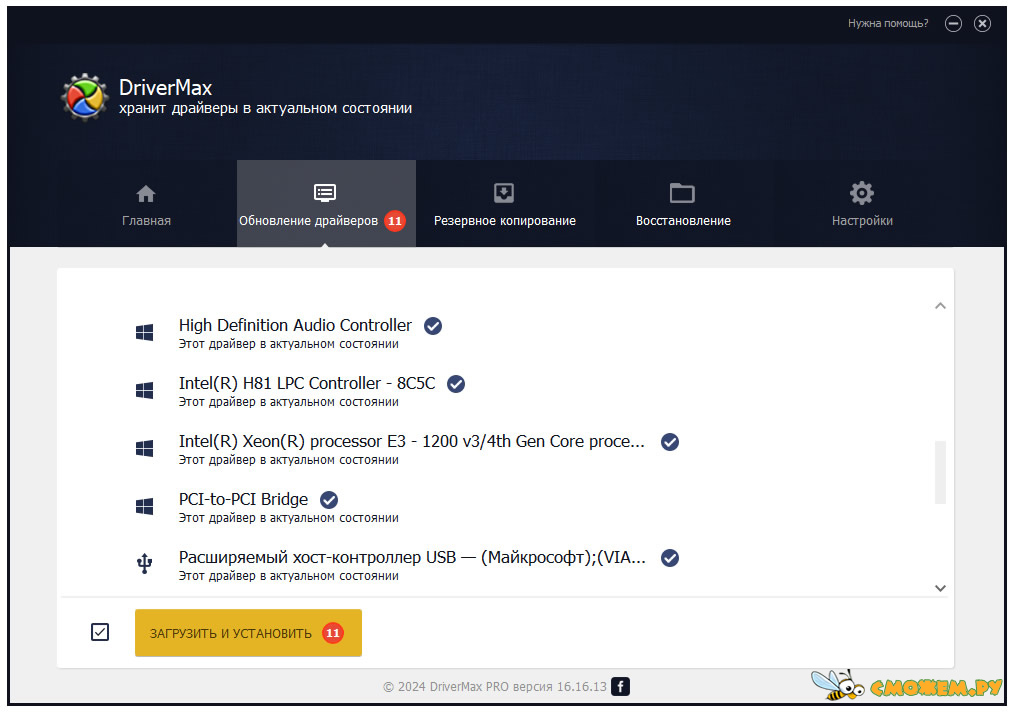The image size is (1013, 712).
Task: Click Windows icon beside Intel Xeon processor E3
Action: click(145, 448)
